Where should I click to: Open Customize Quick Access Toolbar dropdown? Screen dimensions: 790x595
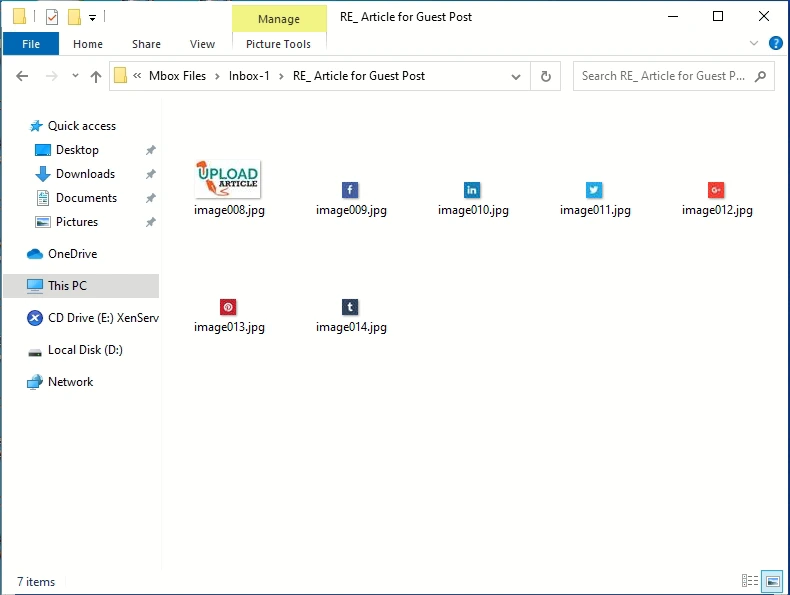coord(92,18)
